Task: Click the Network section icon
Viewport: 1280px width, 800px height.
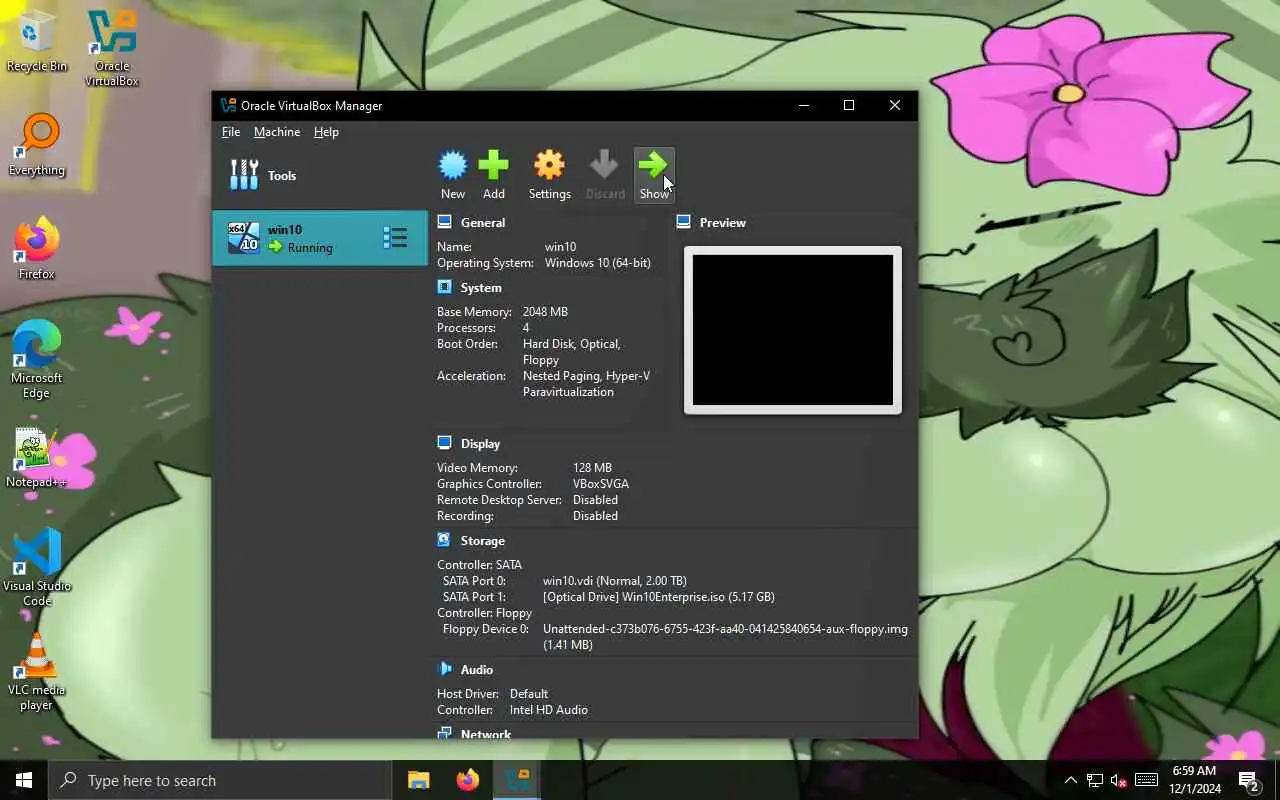Action: point(445,733)
